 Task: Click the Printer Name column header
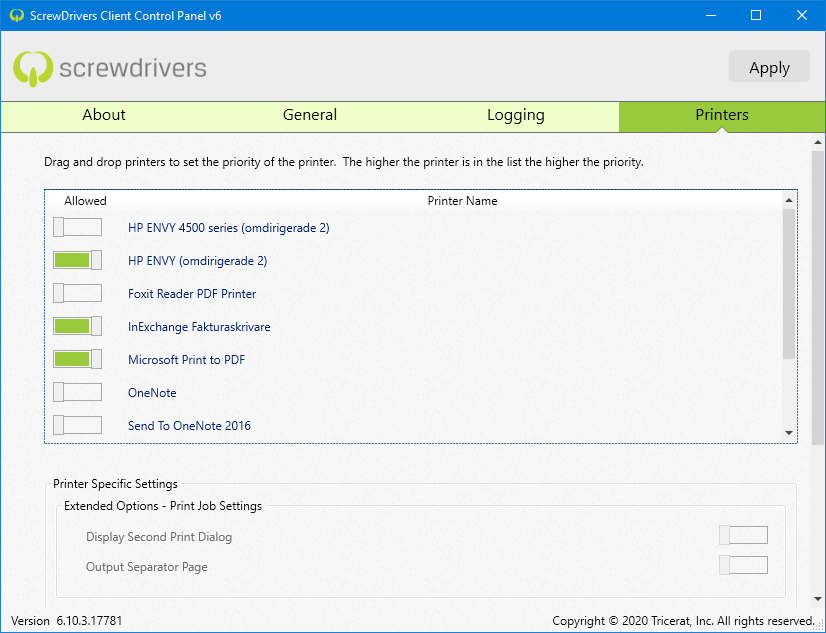462,201
